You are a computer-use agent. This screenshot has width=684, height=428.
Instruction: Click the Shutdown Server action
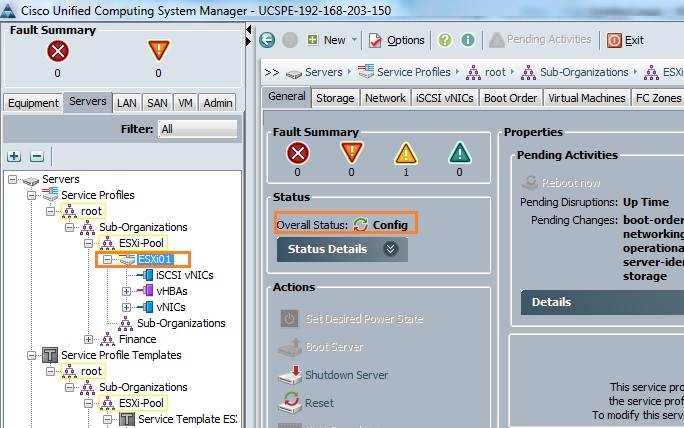coord(333,375)
